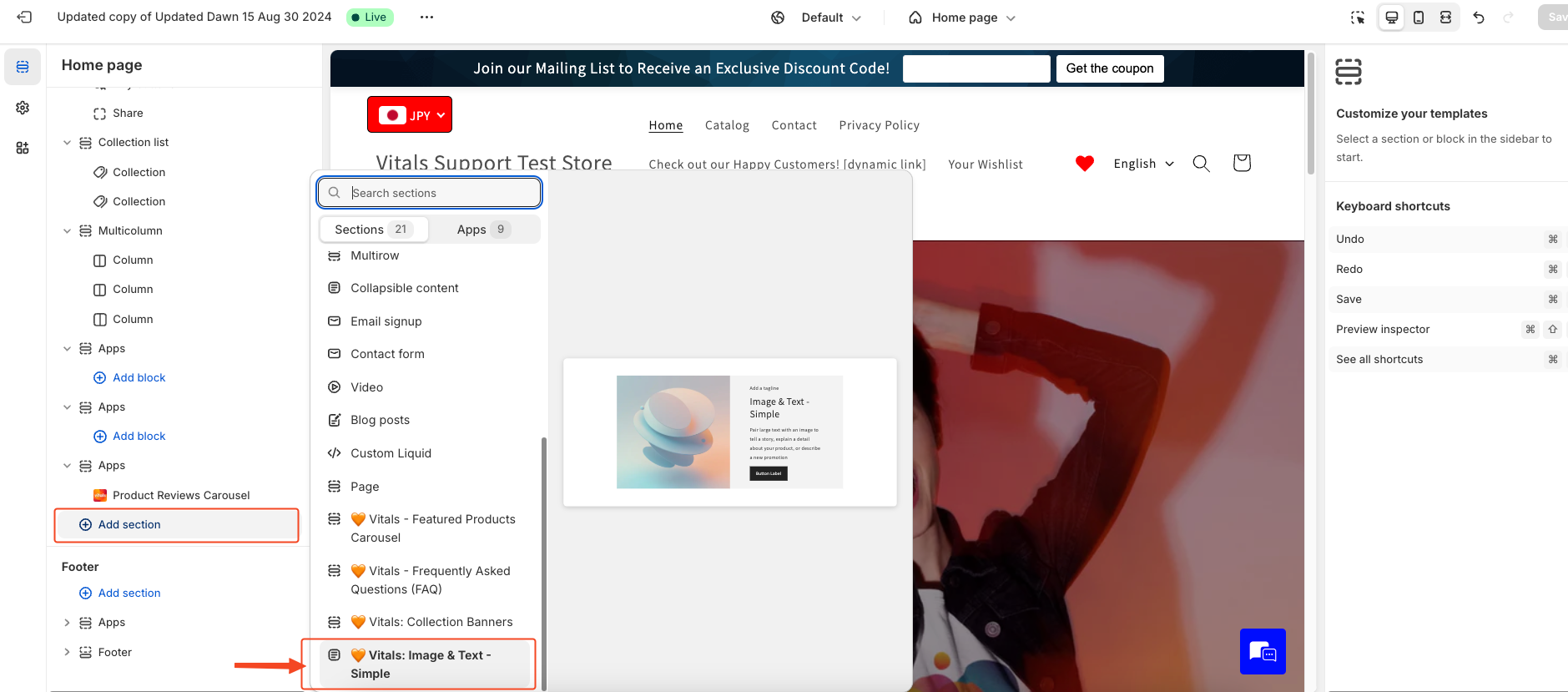This screenshot has height=692, width=1568.
Task: Click the Contact navigation link
Action: (x=794, y=125)
